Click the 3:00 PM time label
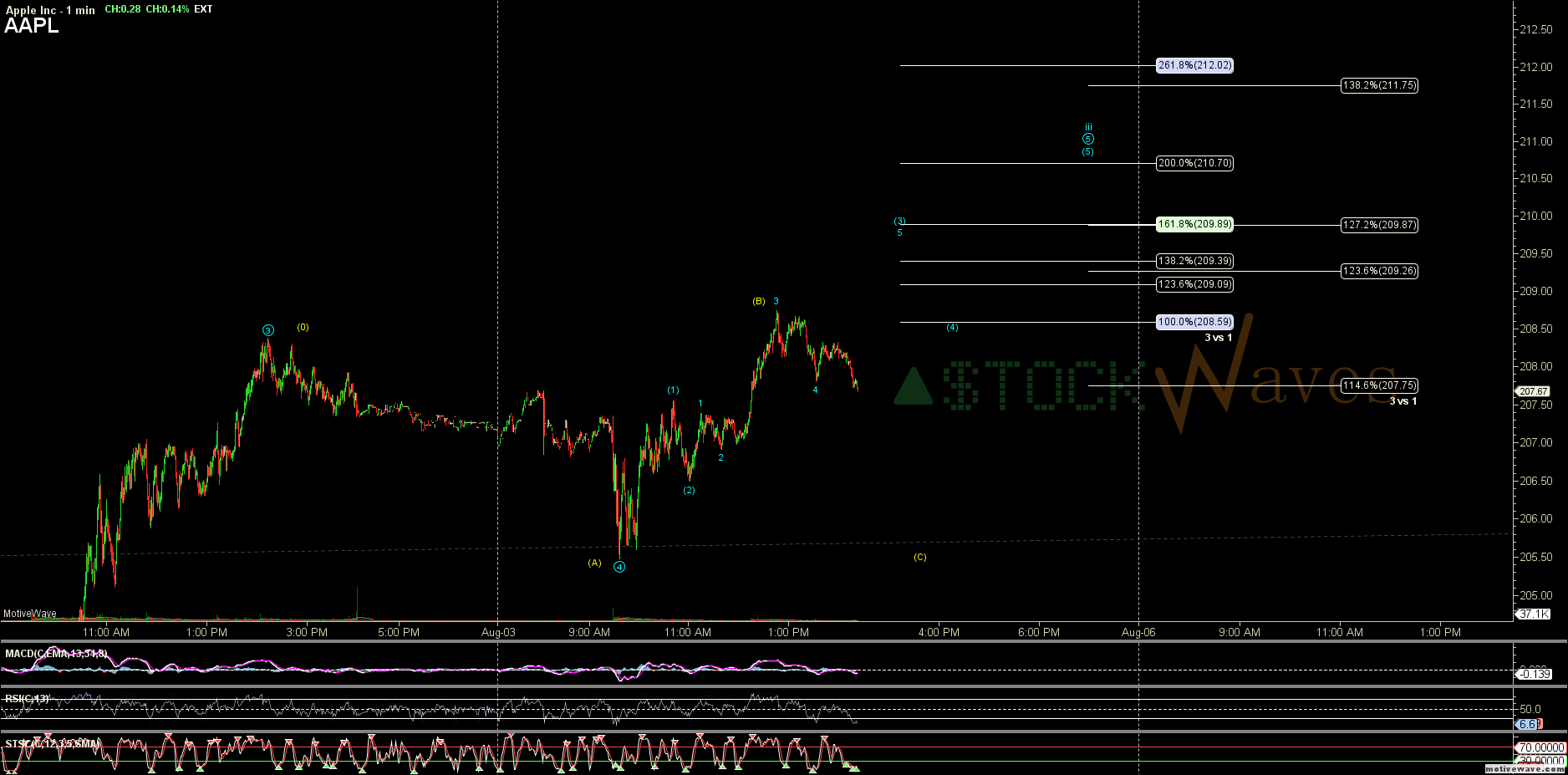Screen dimensions: 1568x775 tap(307, 632)
